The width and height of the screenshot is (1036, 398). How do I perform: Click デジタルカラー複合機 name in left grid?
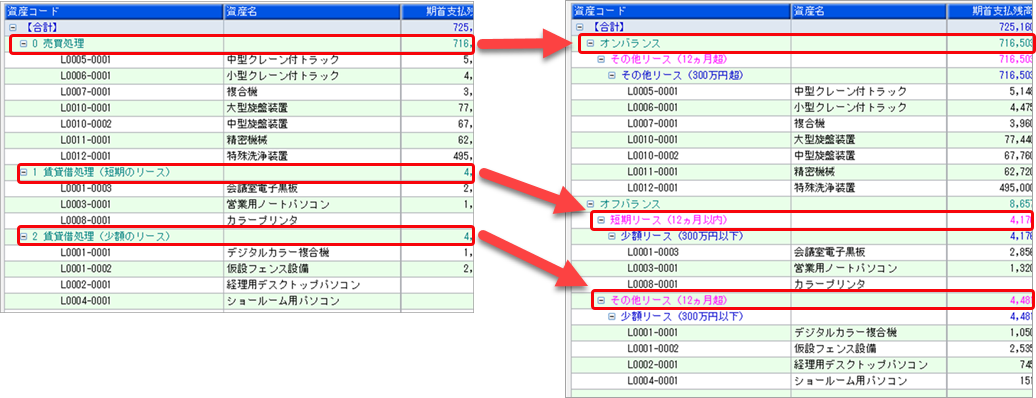pos(278,253)
